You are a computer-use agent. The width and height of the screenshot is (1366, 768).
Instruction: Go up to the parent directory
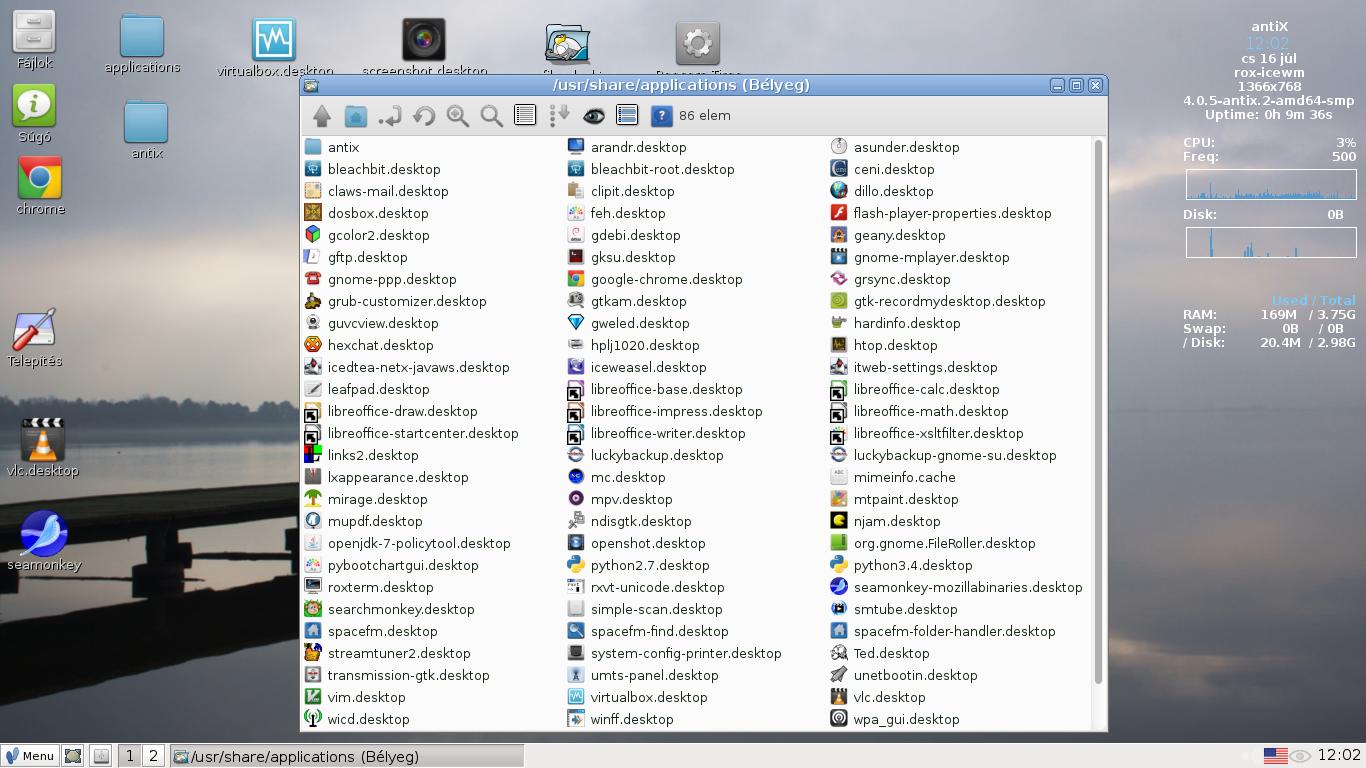point(322,116)
